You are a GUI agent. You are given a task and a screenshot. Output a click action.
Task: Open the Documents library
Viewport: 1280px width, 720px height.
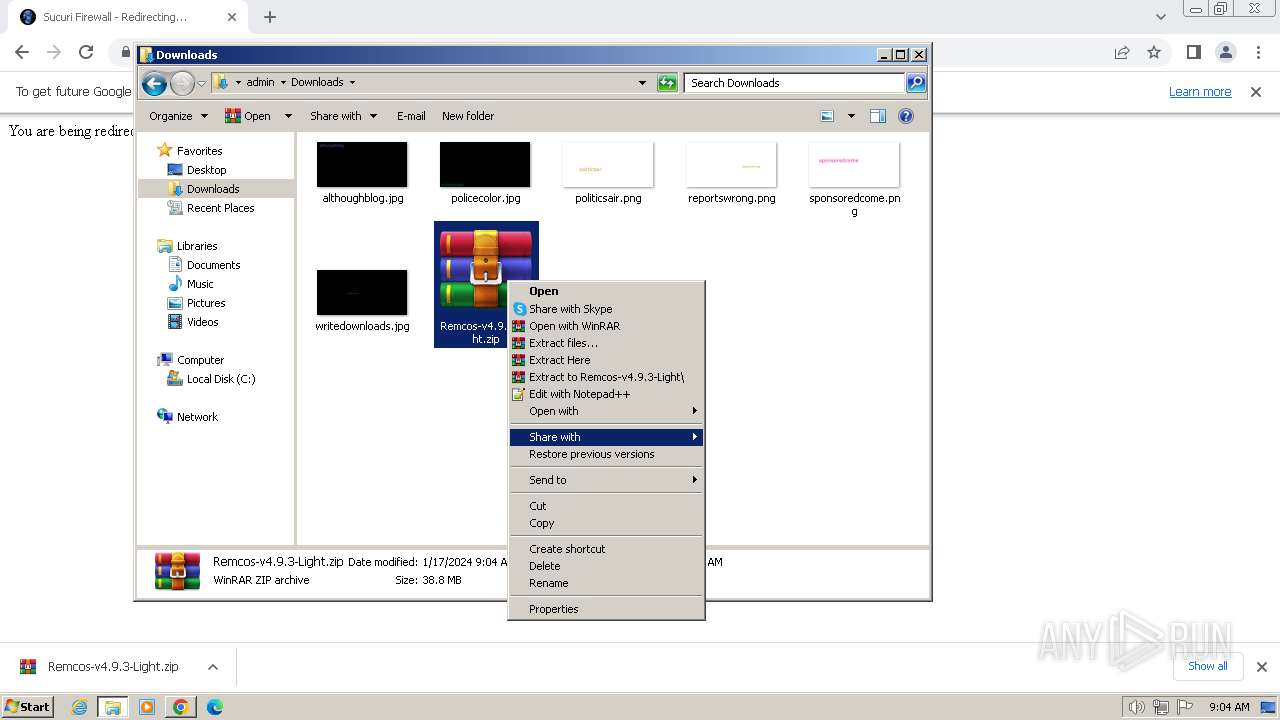(213, 265)
